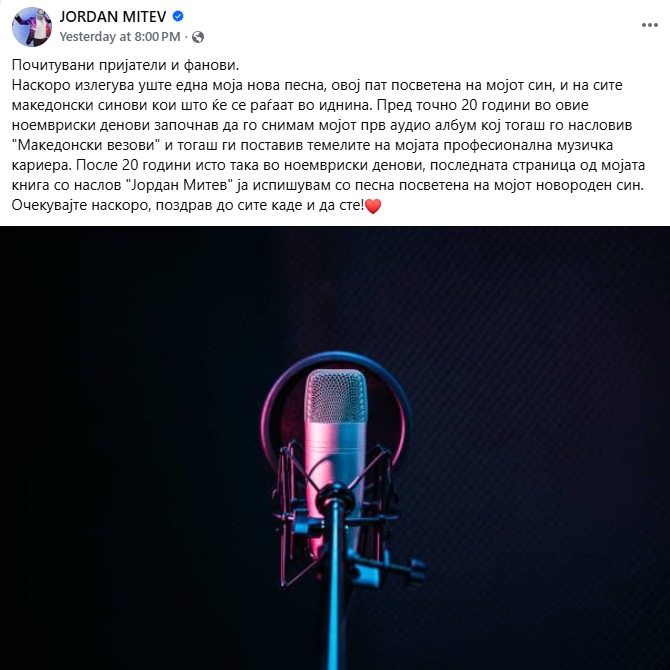Click the words 'После 20 години'
The image size is (670, 670).
(126, 165)
